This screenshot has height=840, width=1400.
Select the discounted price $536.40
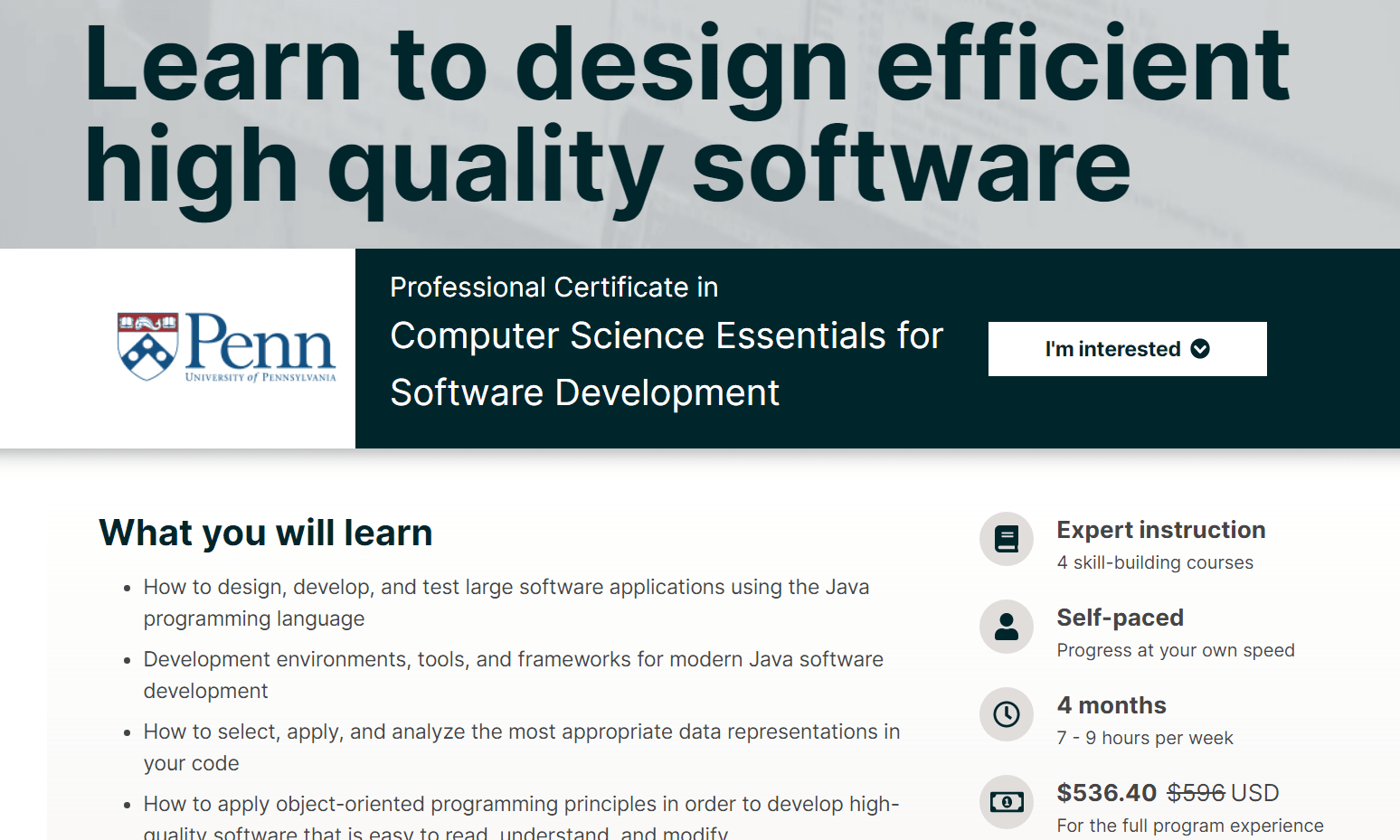click(x=1107, y=793)
